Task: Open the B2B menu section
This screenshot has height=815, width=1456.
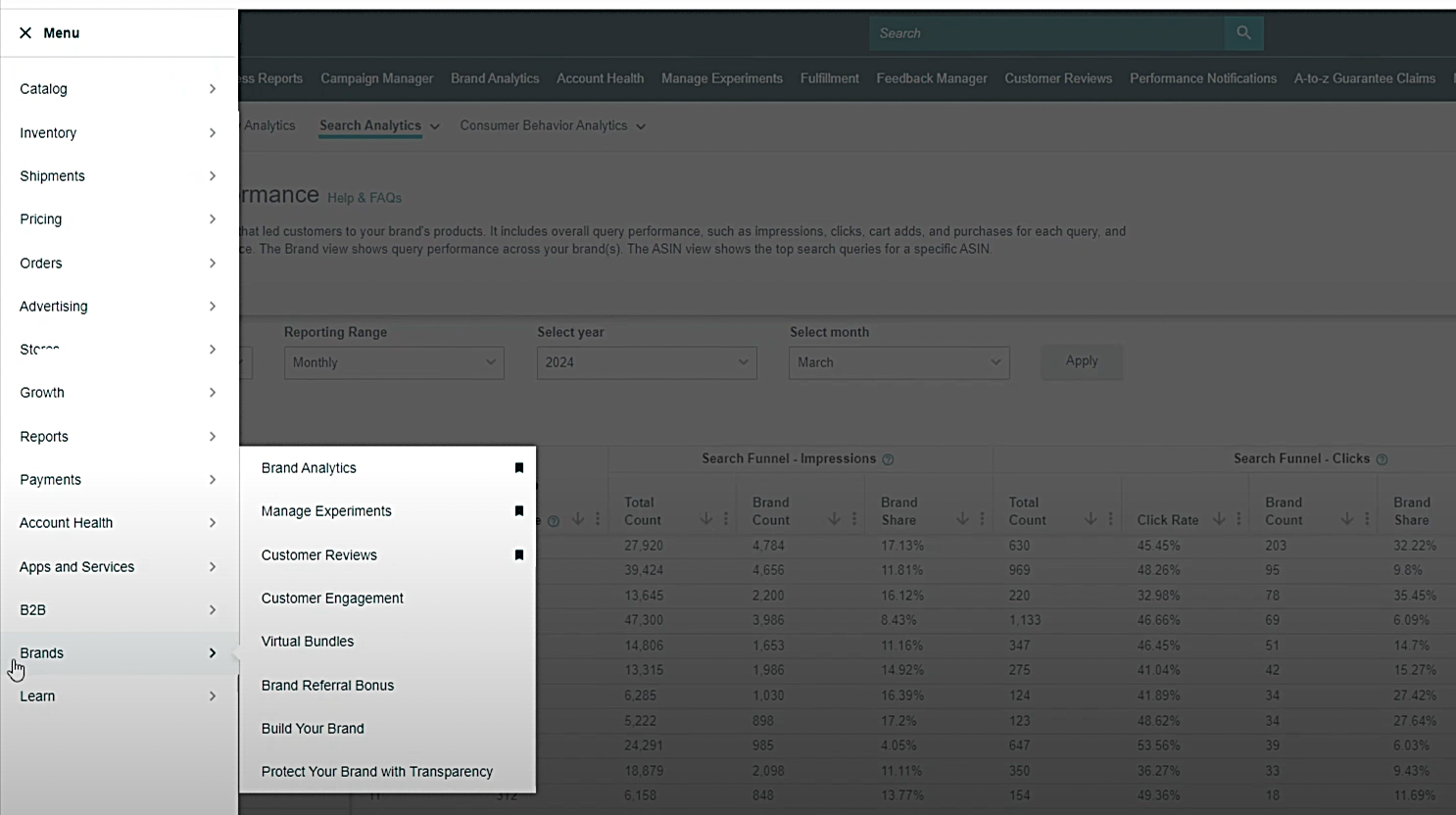Action: tap(119, 610)
